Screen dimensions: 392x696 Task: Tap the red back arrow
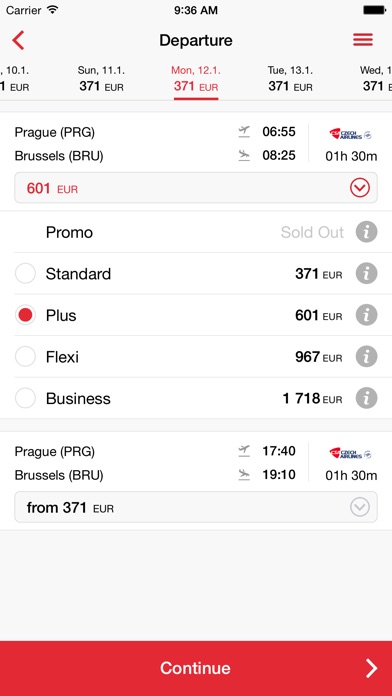coord(18,40)
